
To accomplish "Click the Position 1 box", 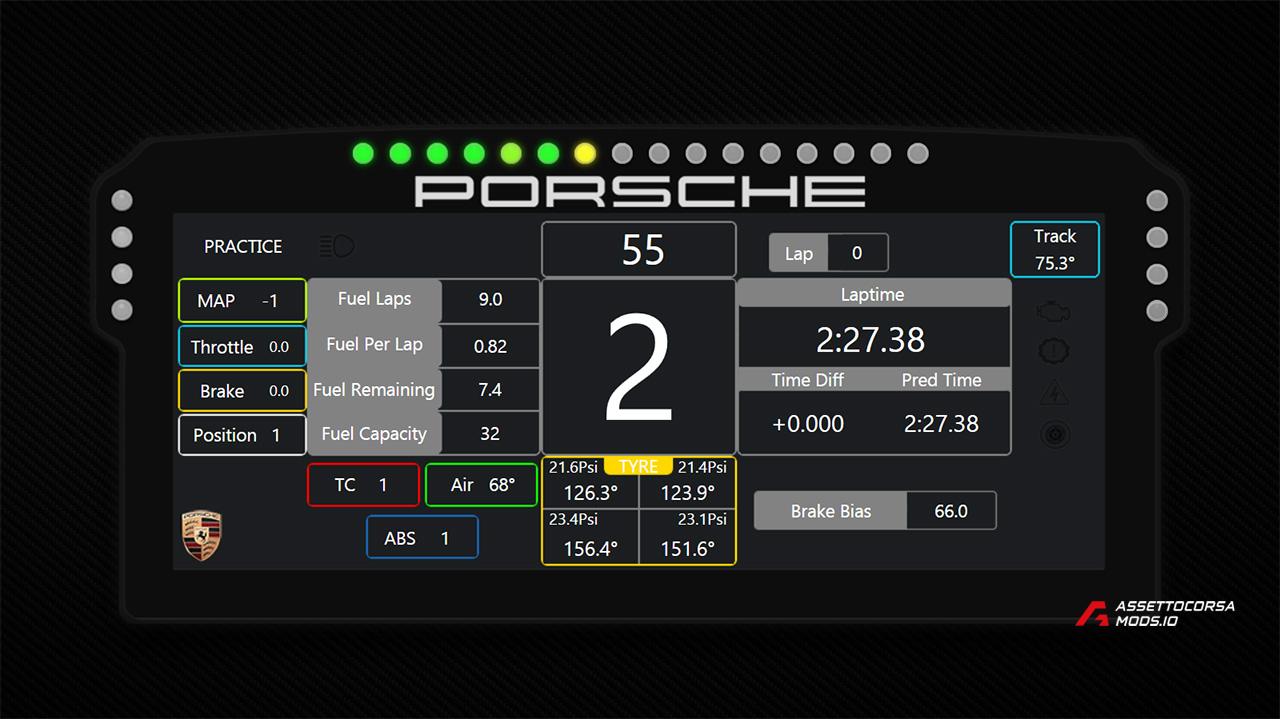I will click(242, 435).
